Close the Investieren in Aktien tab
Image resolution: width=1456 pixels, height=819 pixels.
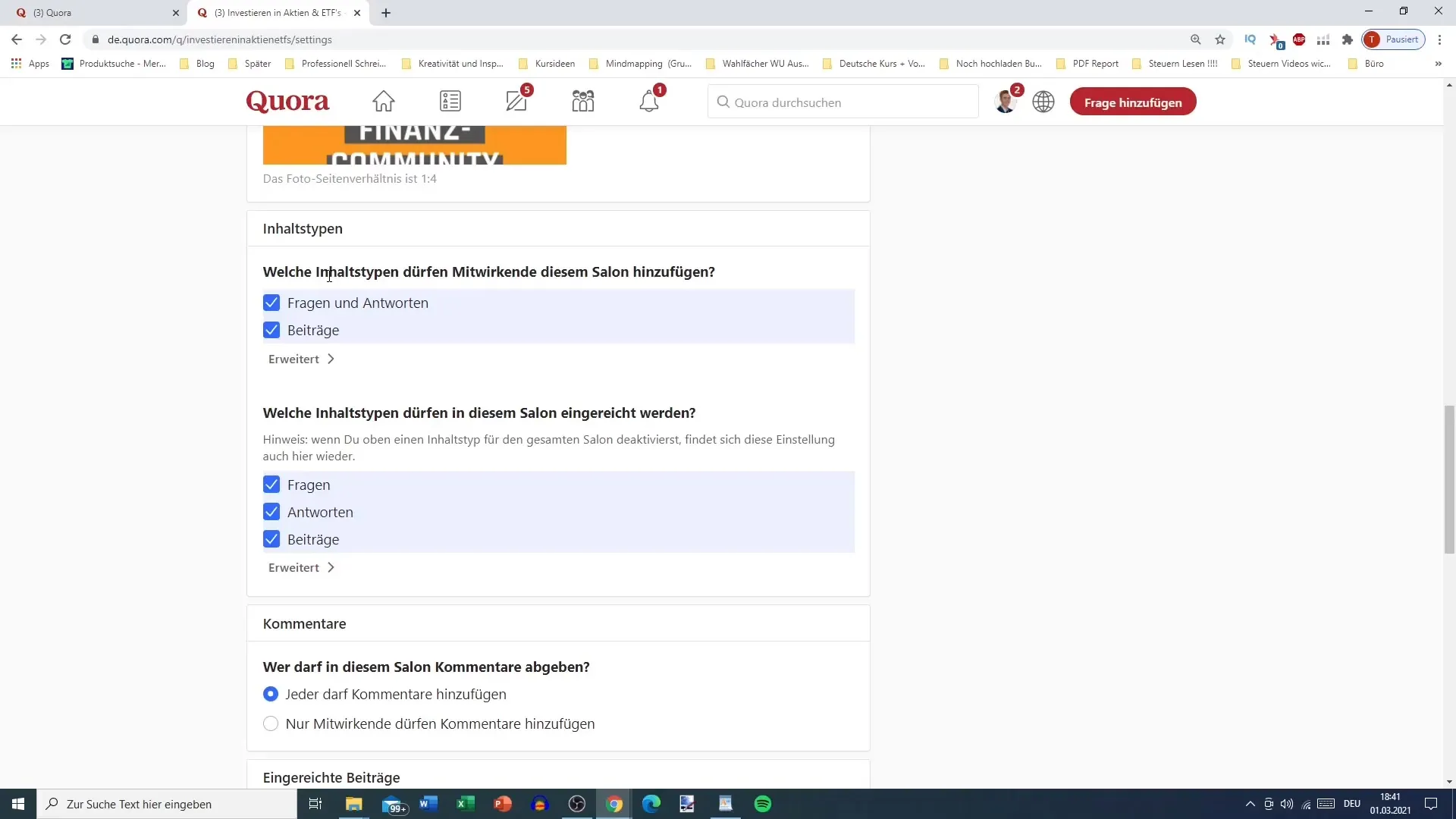[357, 13]
